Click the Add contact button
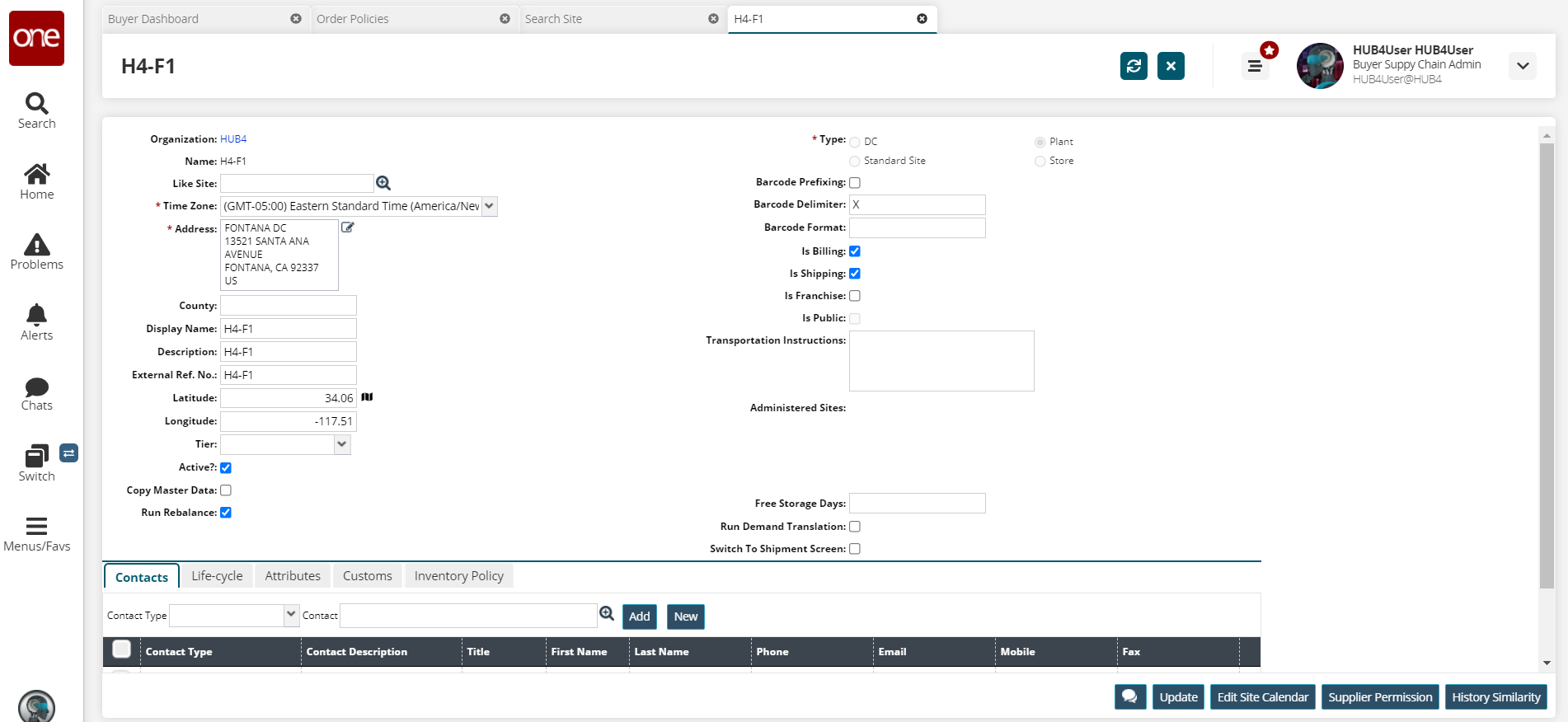 (x=640, y=617)
